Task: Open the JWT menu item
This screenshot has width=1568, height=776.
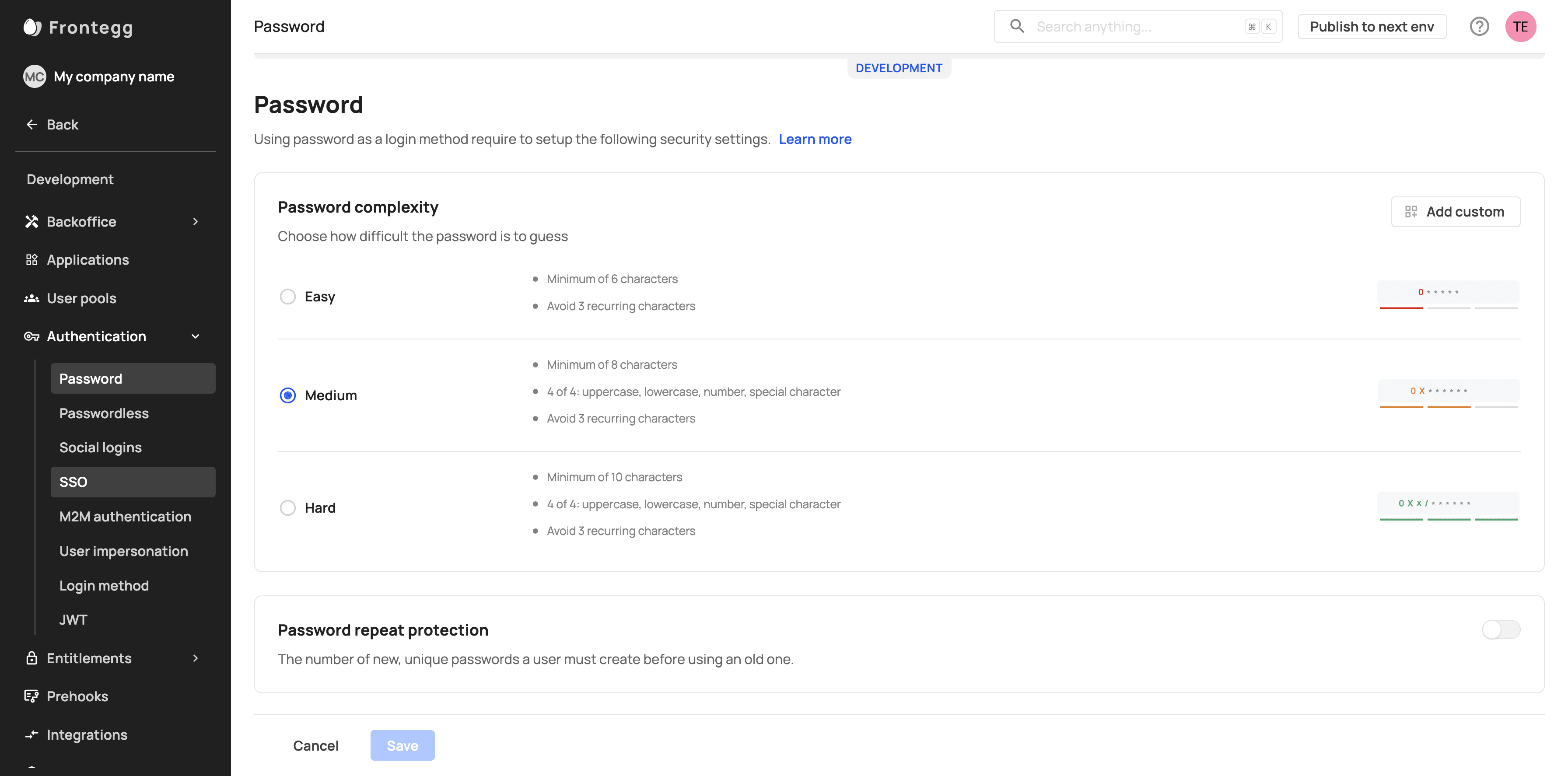Action: (133, 619)
